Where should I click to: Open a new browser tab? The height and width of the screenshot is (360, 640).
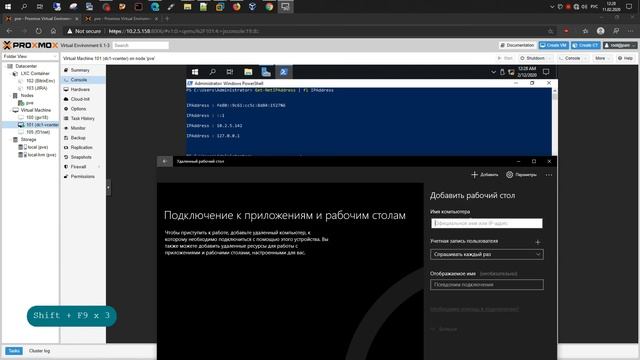click(x=167, y=19)
